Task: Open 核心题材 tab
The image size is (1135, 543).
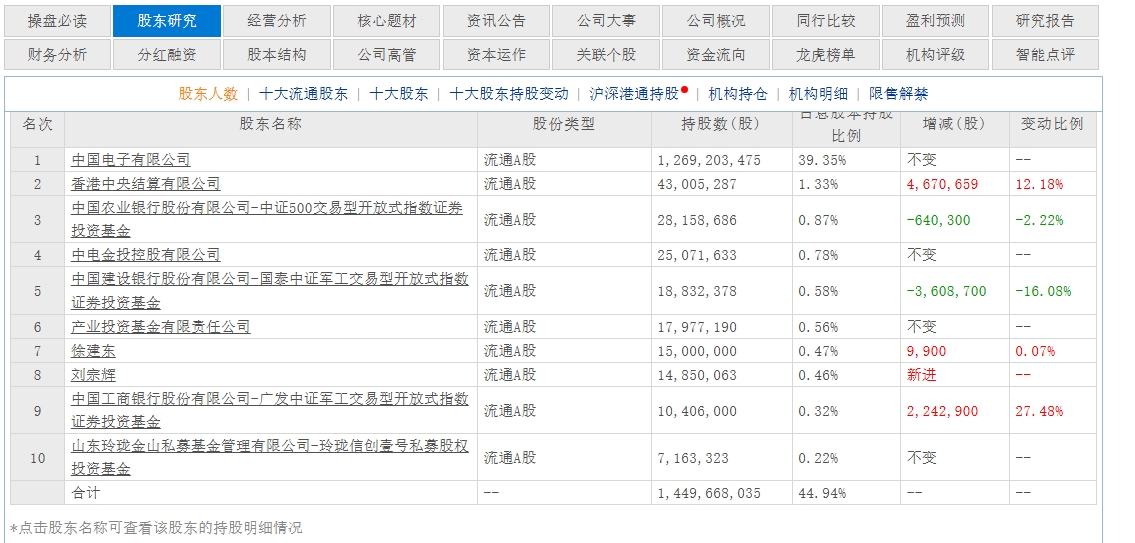Action: (387, 21)
